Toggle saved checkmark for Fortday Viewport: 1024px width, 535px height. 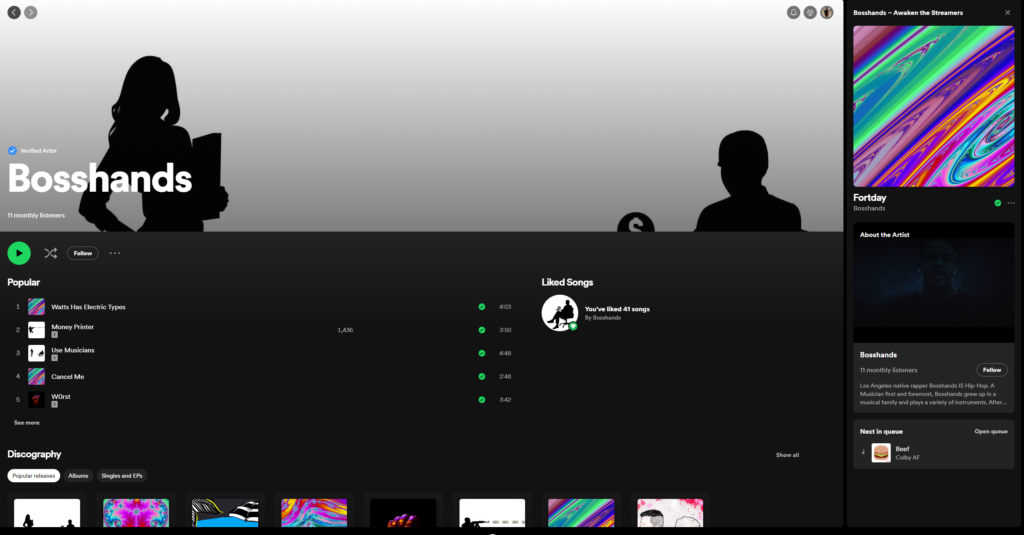[x=997, y=203]
